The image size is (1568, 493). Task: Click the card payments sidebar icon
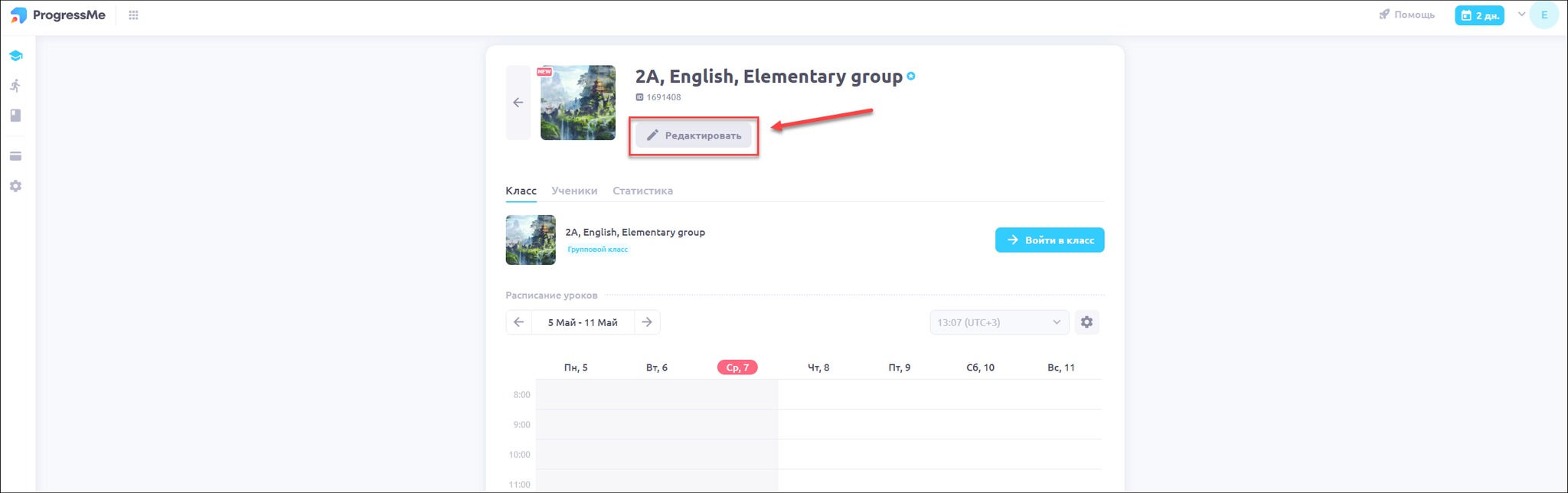[15, 156]
